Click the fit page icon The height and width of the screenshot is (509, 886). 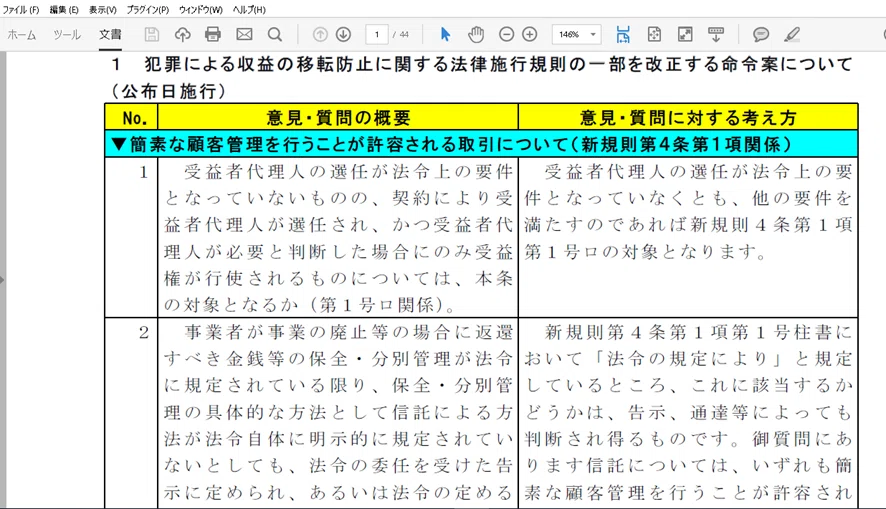click(654, 35)
